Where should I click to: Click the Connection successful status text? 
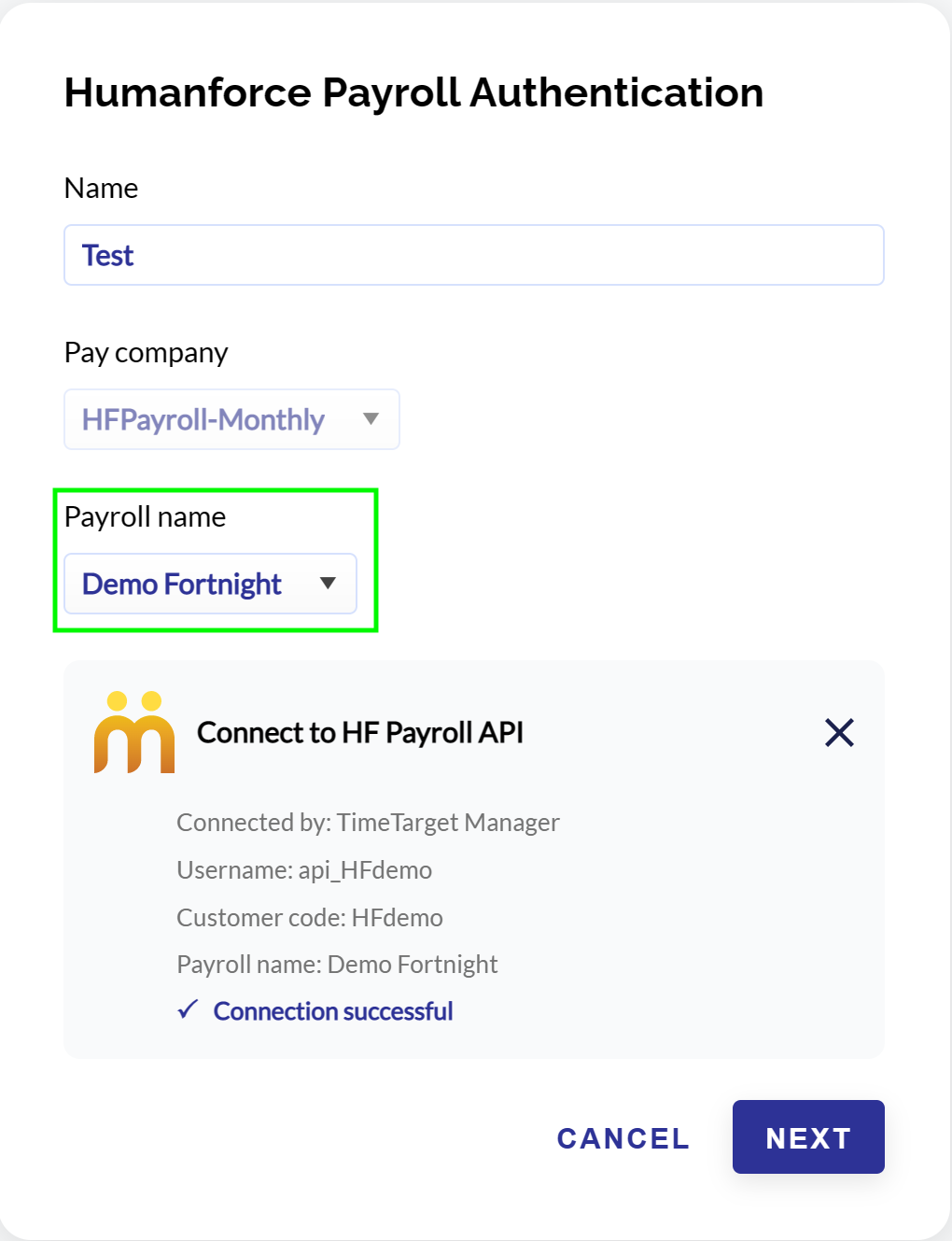(333, 1010)
